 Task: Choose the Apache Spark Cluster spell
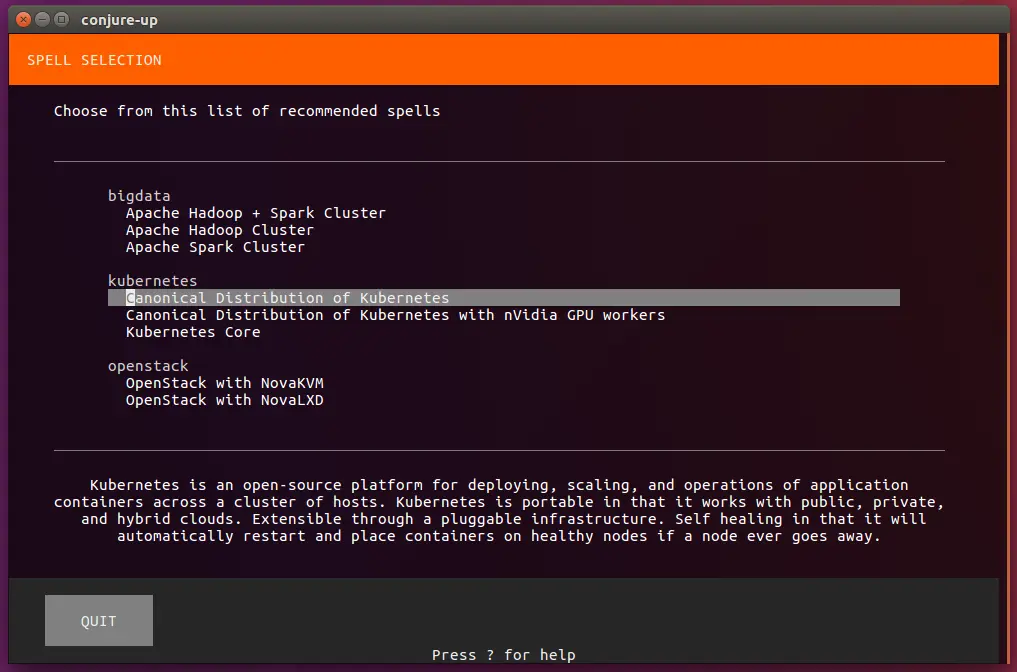pos(215,246)
